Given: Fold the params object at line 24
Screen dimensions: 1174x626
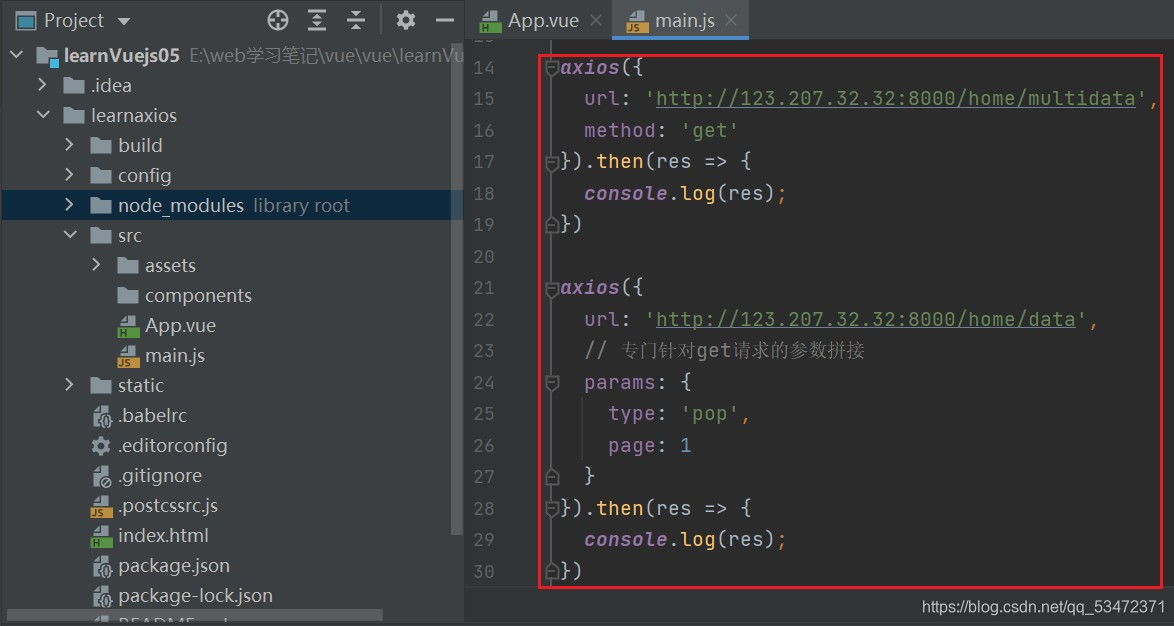Looking at the screenshot, I should click(552, 383).
